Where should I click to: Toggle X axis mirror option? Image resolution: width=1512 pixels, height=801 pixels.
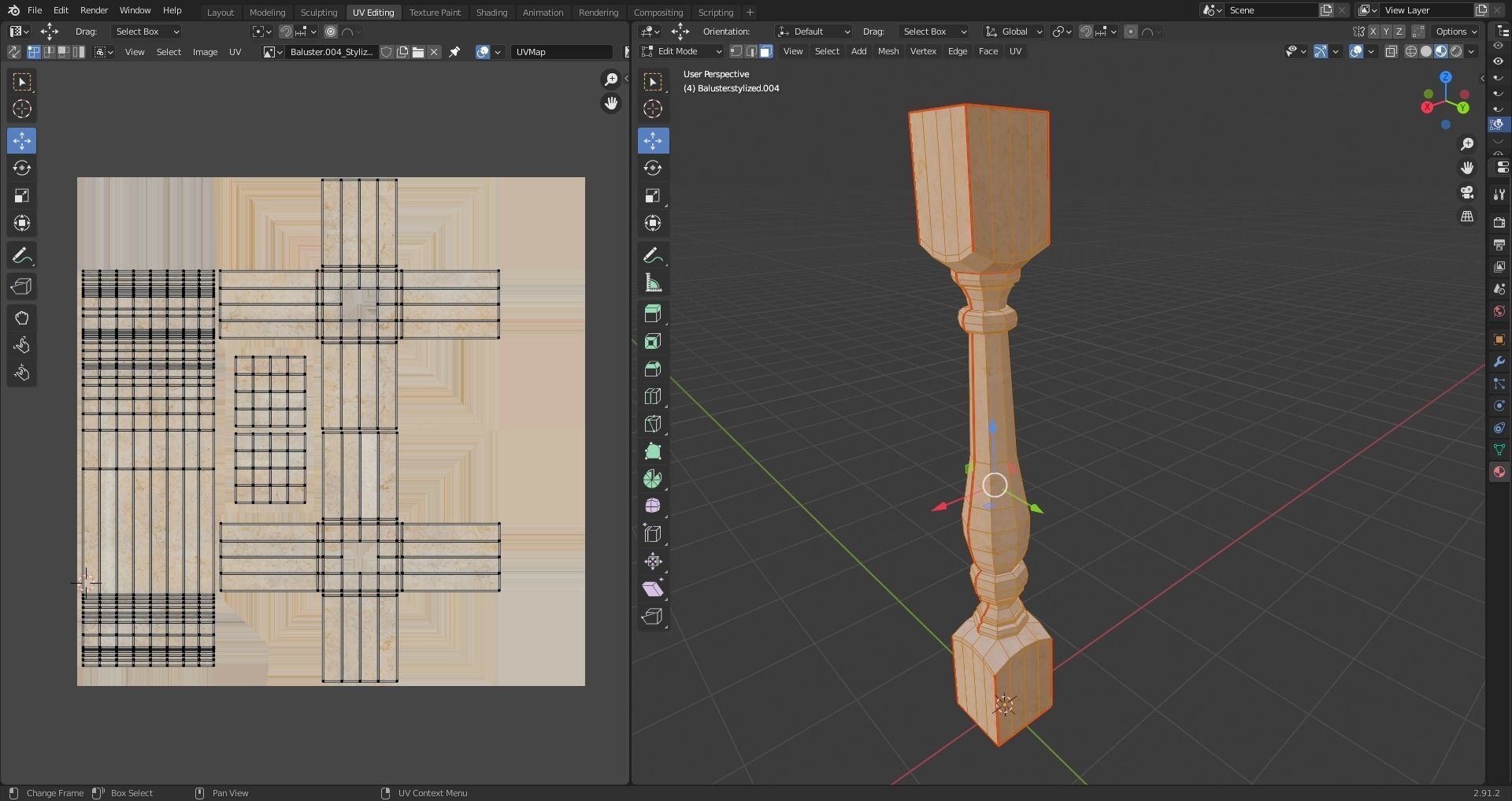(x=1373, y=32)
